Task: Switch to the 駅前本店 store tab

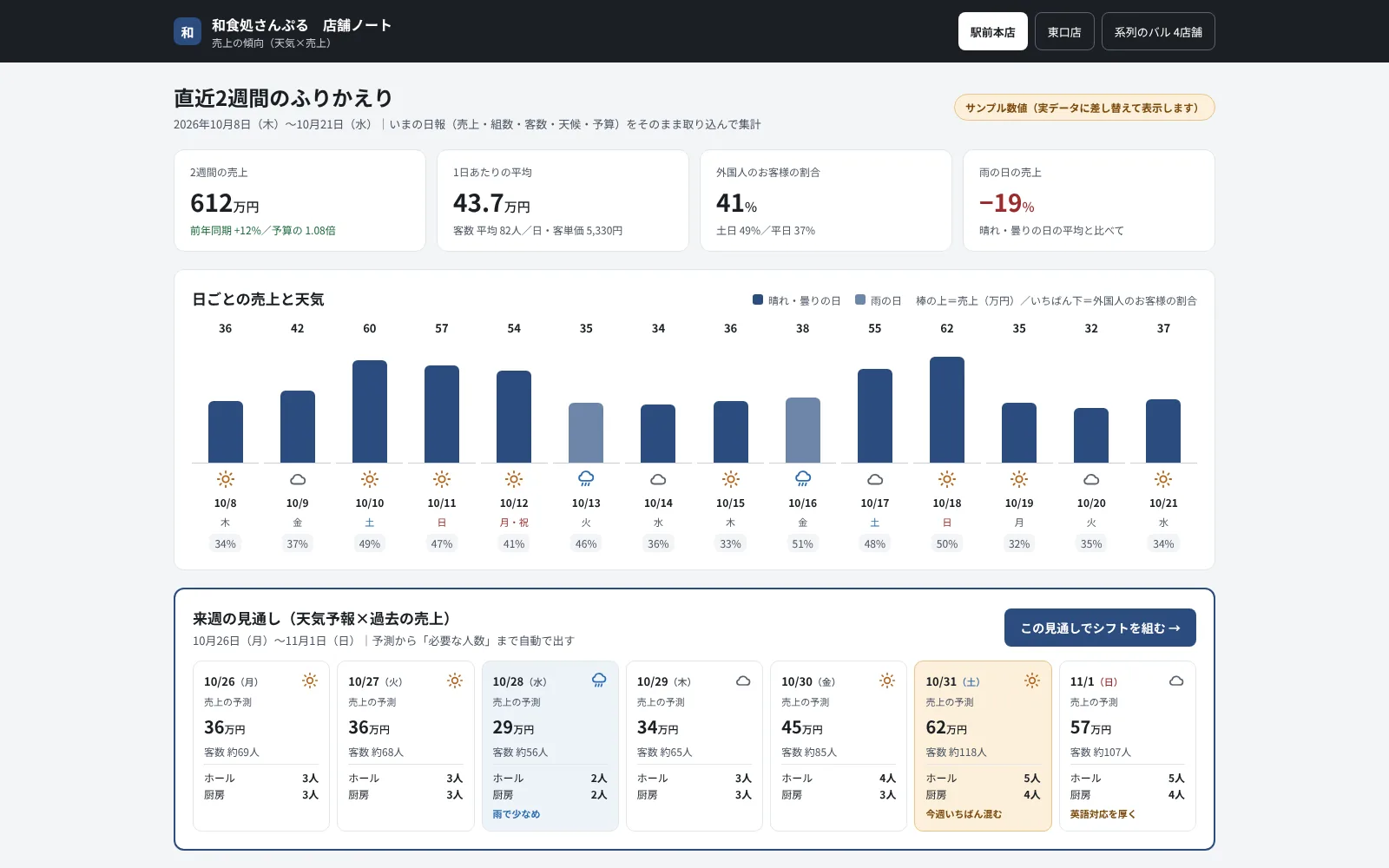Action: [993, 31]
